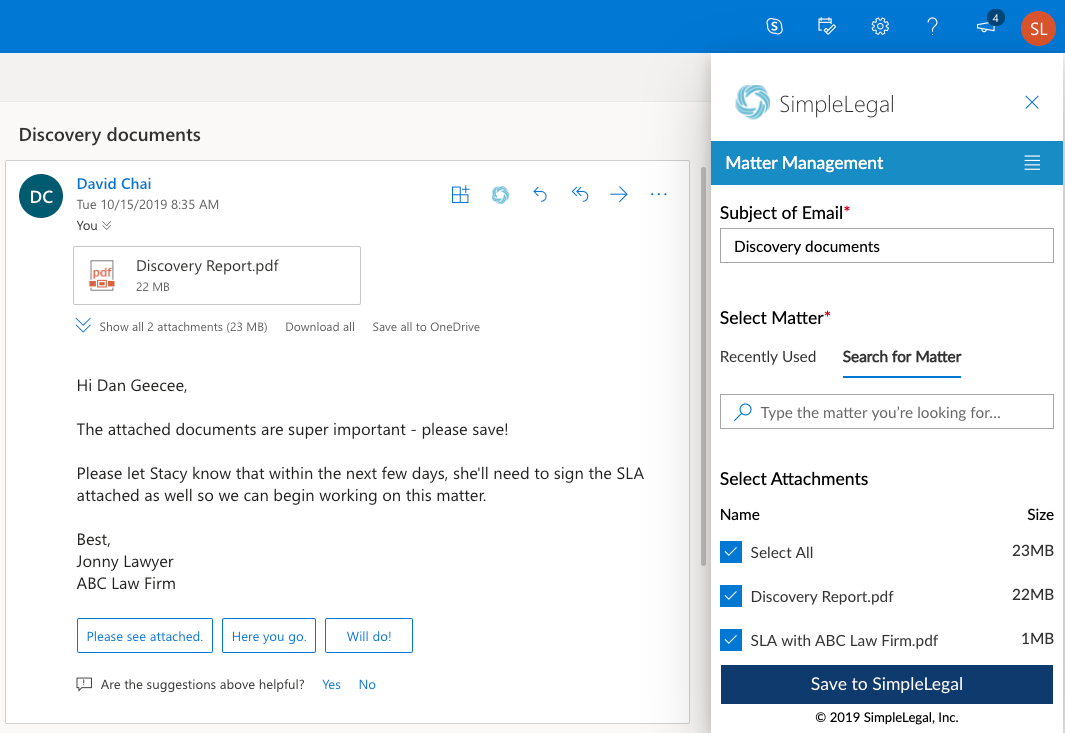Image resolution: width=1065 pixels, height=733 pixels.
Task: Open the What's New announcements megaphone
Action: click(986, 26)
